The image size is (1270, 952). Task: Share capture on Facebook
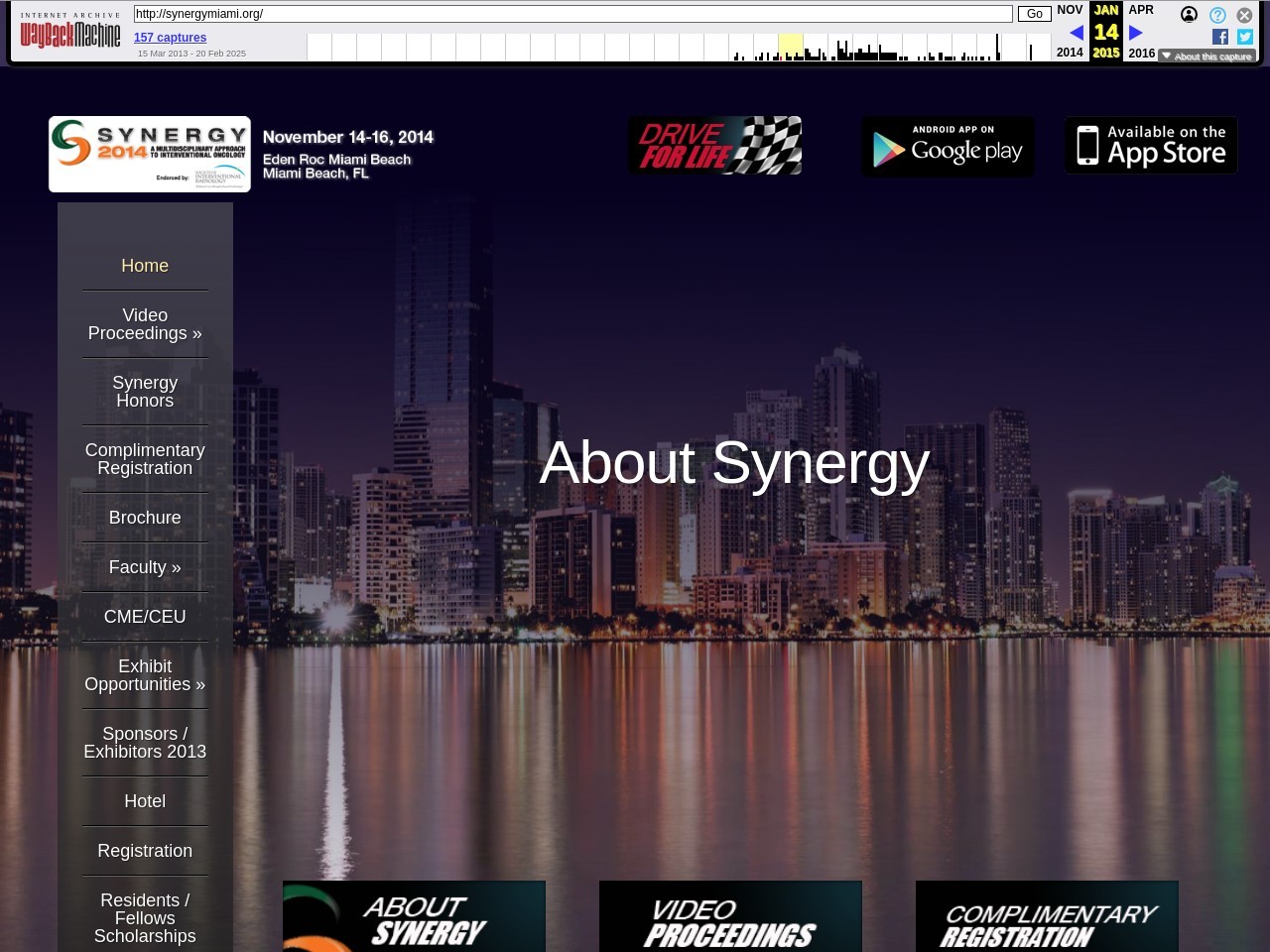(x=1220, y=37)
